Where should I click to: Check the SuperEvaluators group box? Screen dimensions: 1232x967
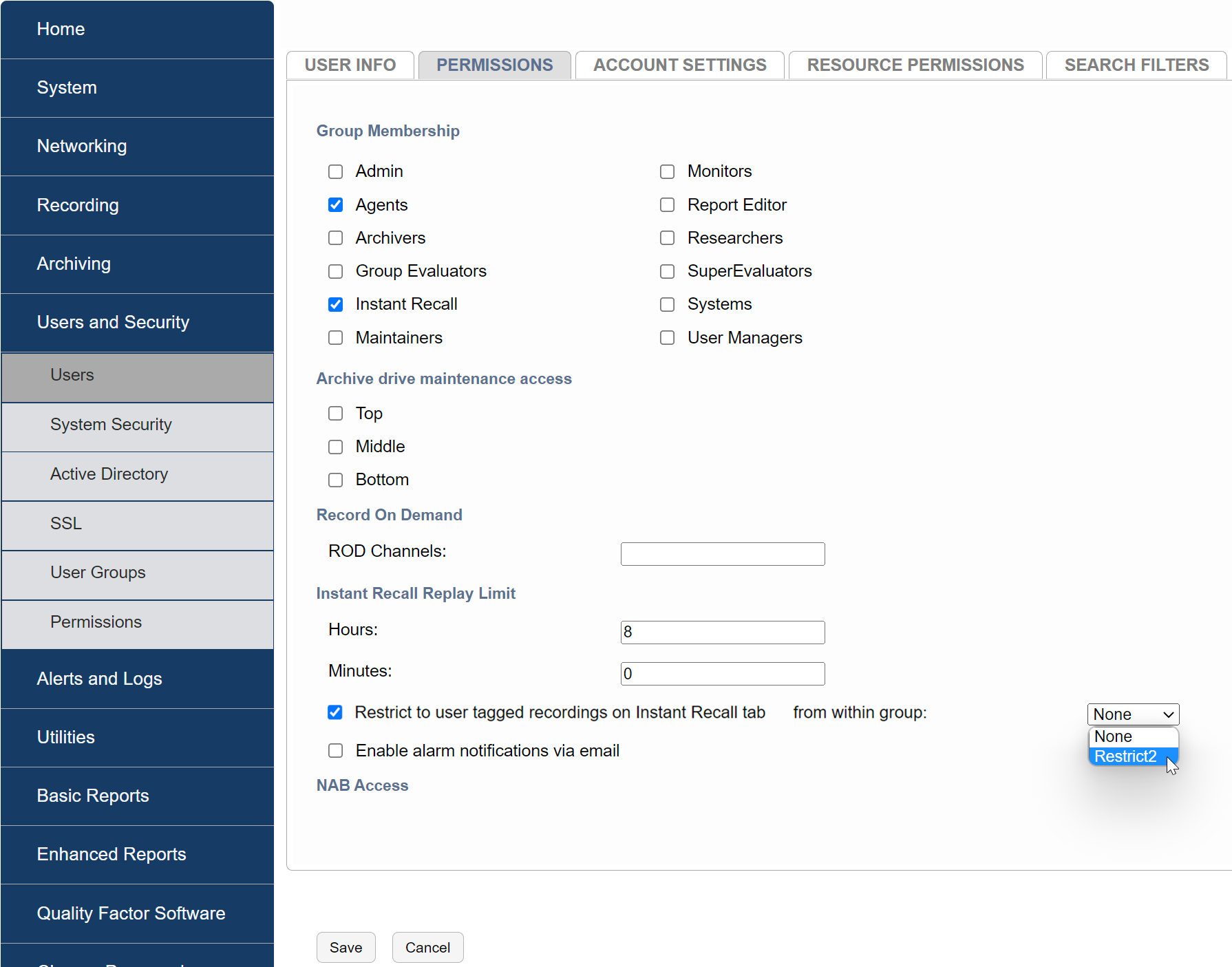click(x=667, y=271)
